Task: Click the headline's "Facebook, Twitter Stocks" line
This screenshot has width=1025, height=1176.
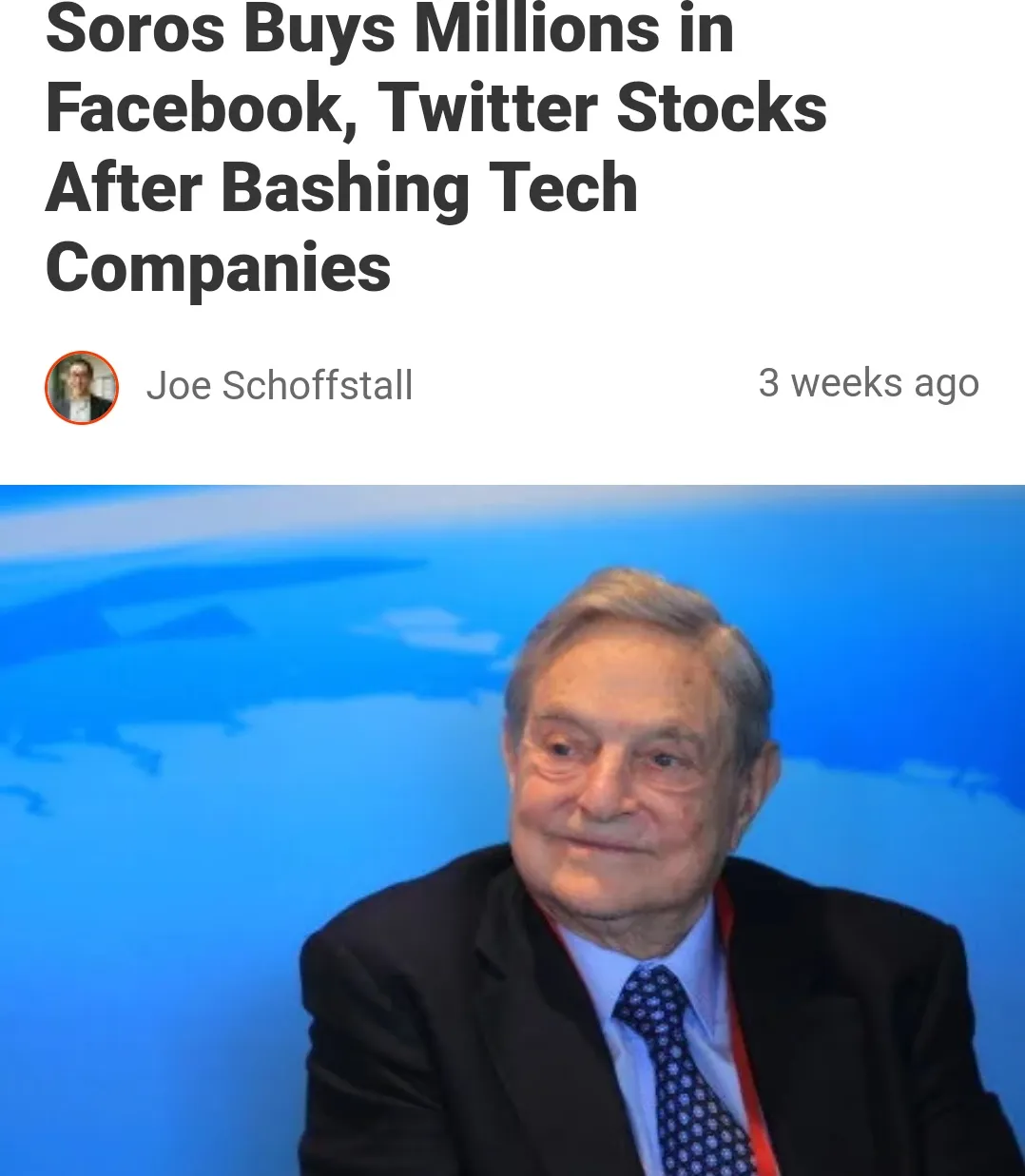Action: tap(435, 108)
